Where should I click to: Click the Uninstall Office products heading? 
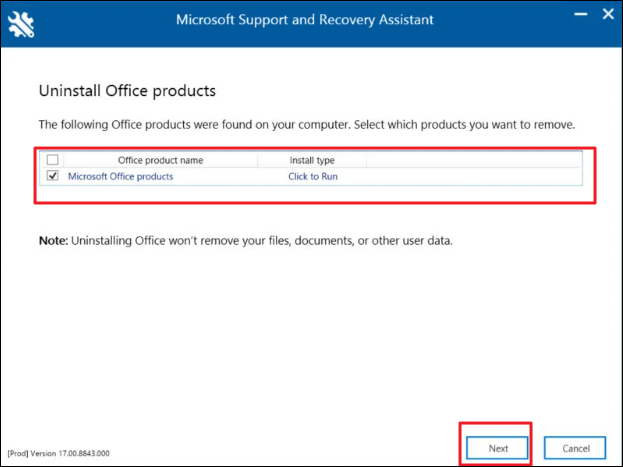point(127,91)
